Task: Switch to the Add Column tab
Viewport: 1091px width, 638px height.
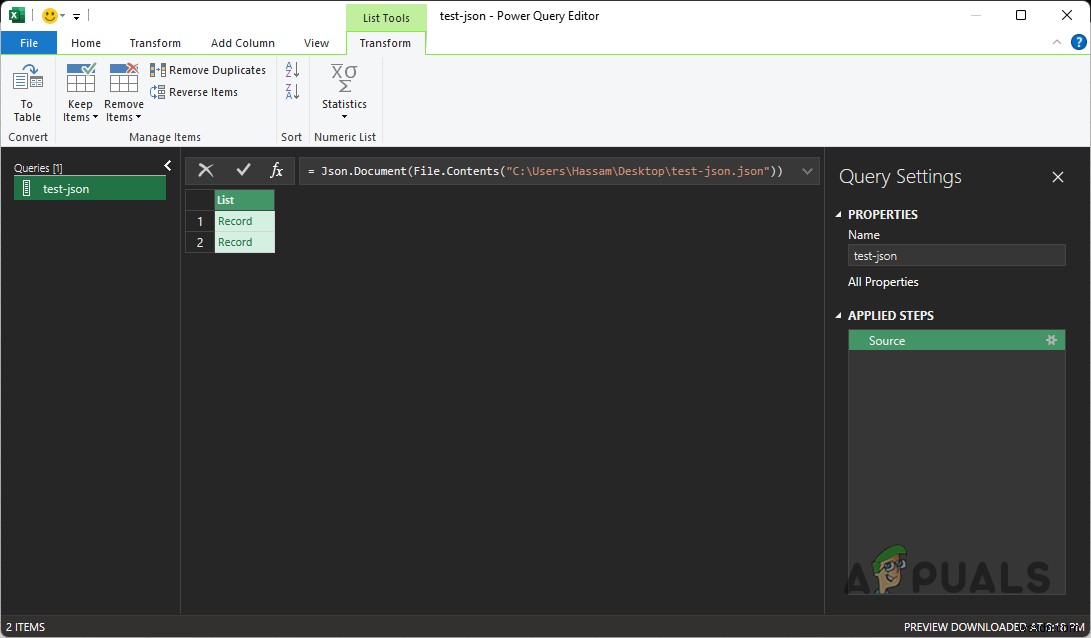Action: pos(242,43)
